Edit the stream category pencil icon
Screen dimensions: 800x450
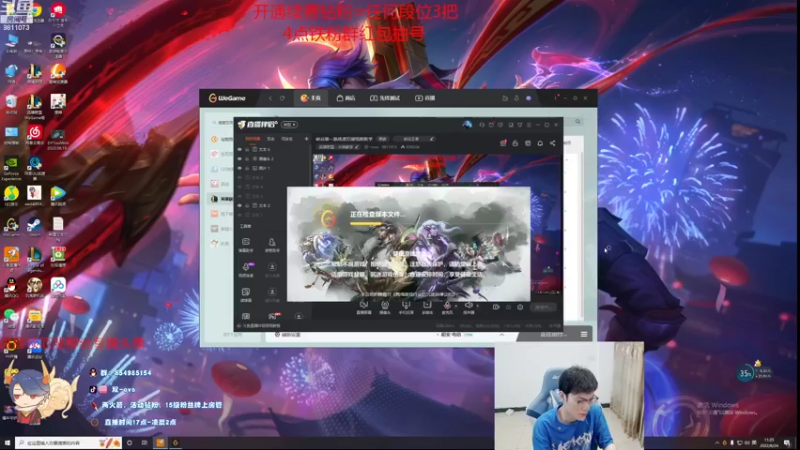[x=357, y=147]
